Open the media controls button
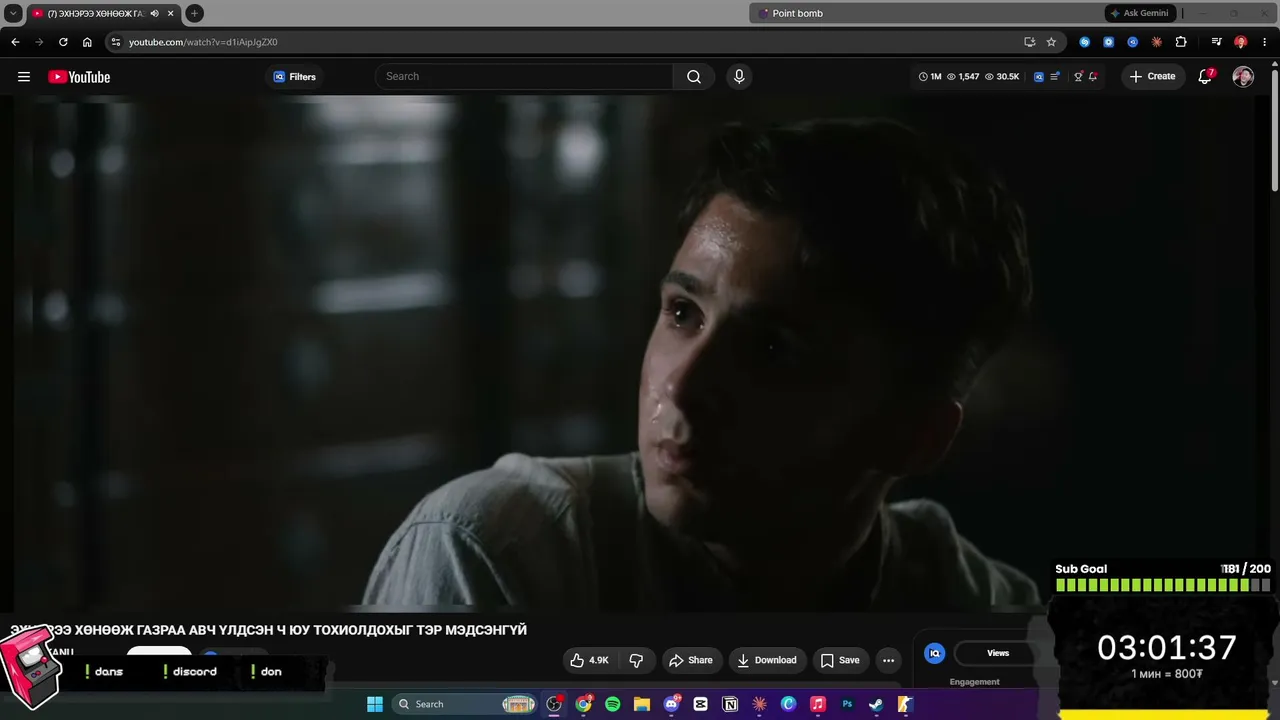This screenshot has width=1280, height=720. pos(1216,42)
